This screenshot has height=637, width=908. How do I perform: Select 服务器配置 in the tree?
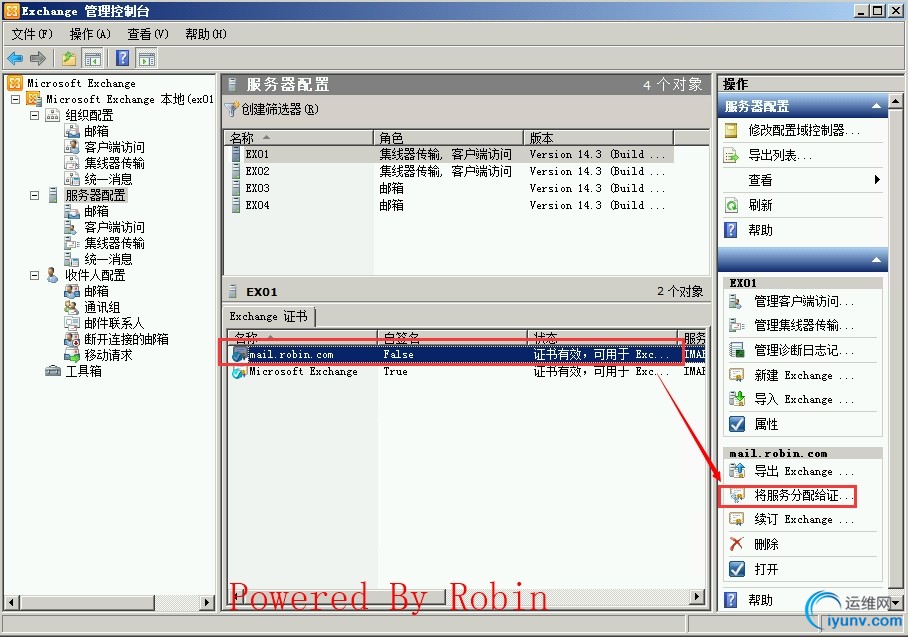[96, 195]
